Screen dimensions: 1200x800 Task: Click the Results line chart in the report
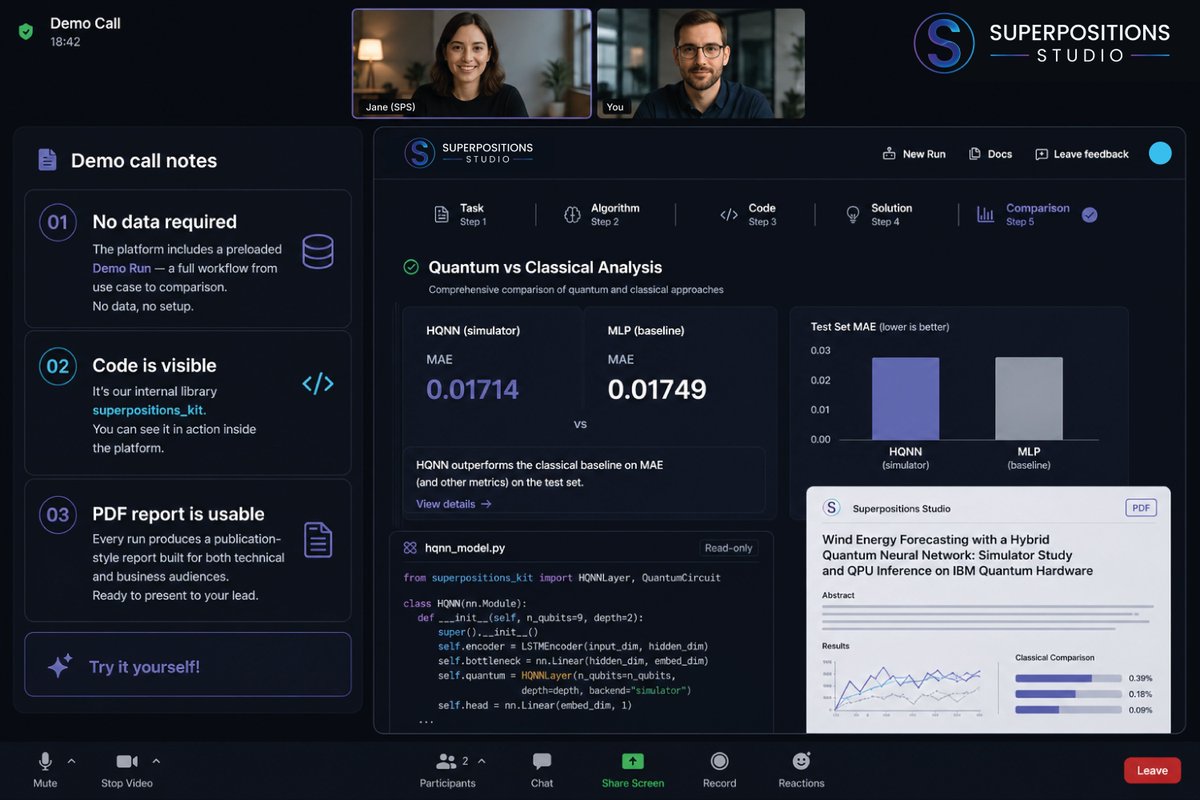tap(902, 688)
